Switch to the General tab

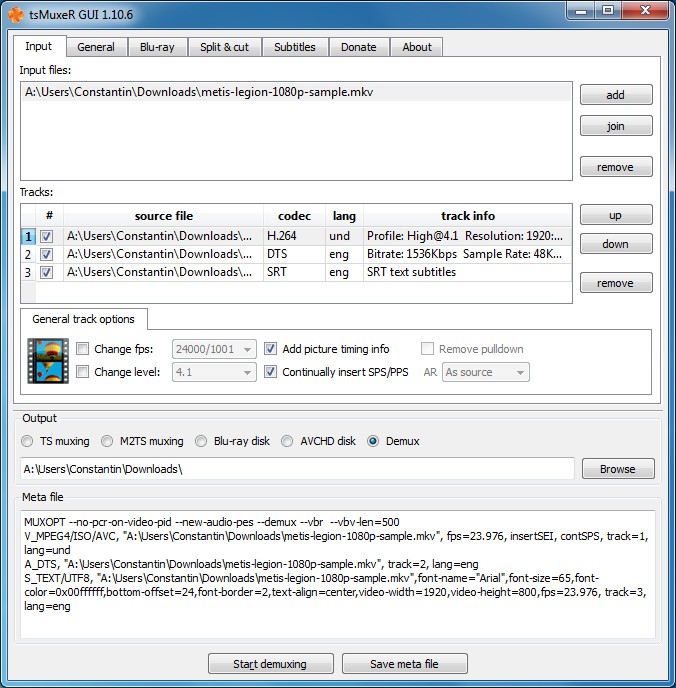[x=96, y=47]
